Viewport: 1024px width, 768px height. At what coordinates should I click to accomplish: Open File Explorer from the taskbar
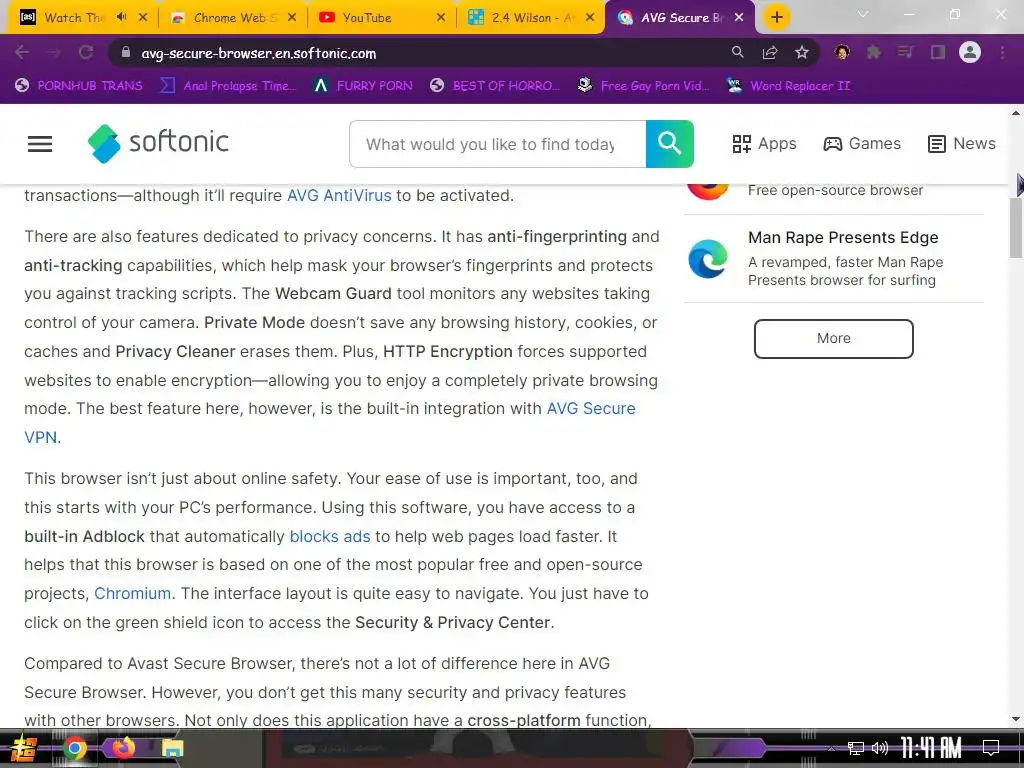tap(173, 748)
